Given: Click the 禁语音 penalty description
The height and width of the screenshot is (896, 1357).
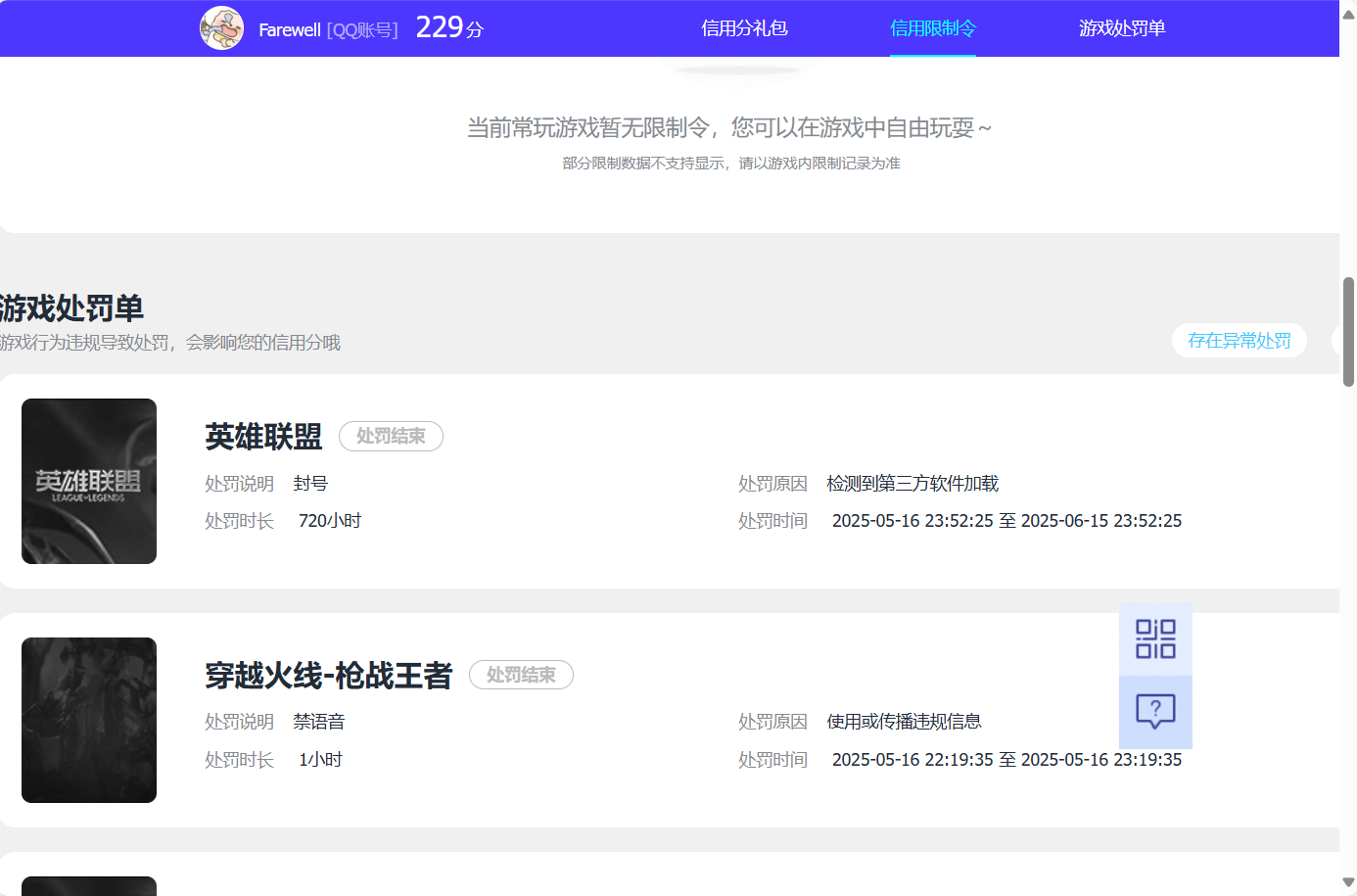Looking at the screenshot, I should pyautogui.click(x=319, y=722).
